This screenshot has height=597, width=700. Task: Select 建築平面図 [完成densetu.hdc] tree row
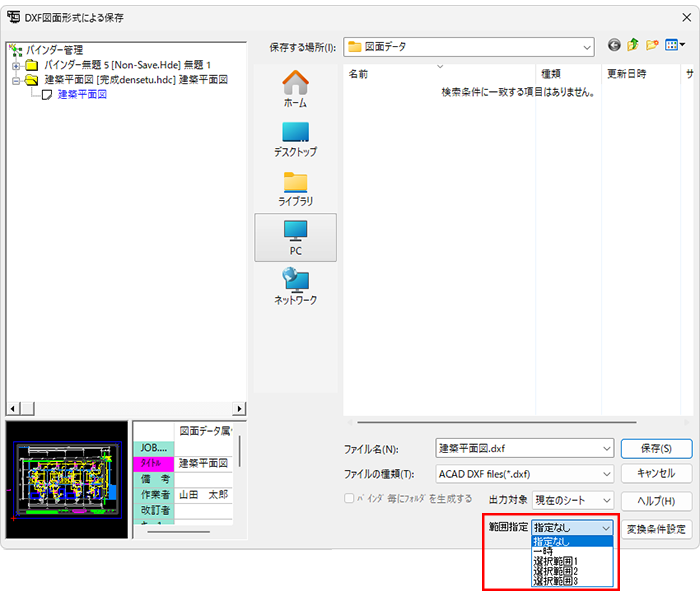coord(136,80)
